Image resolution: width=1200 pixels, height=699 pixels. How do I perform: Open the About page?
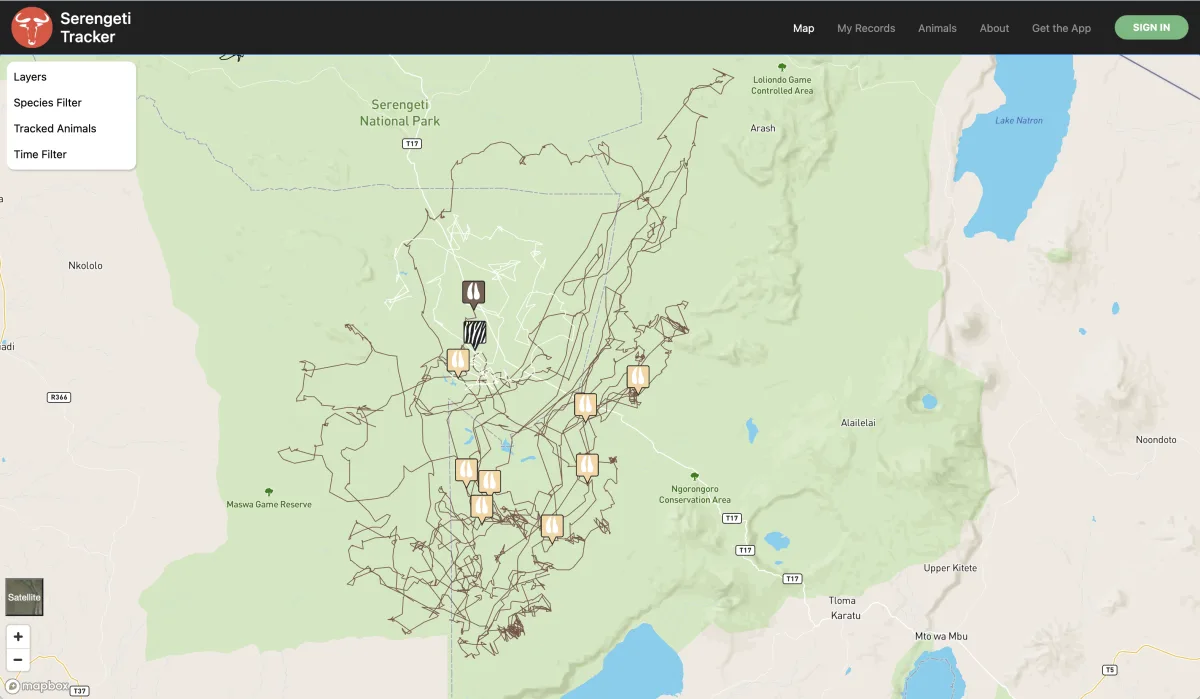994,28
